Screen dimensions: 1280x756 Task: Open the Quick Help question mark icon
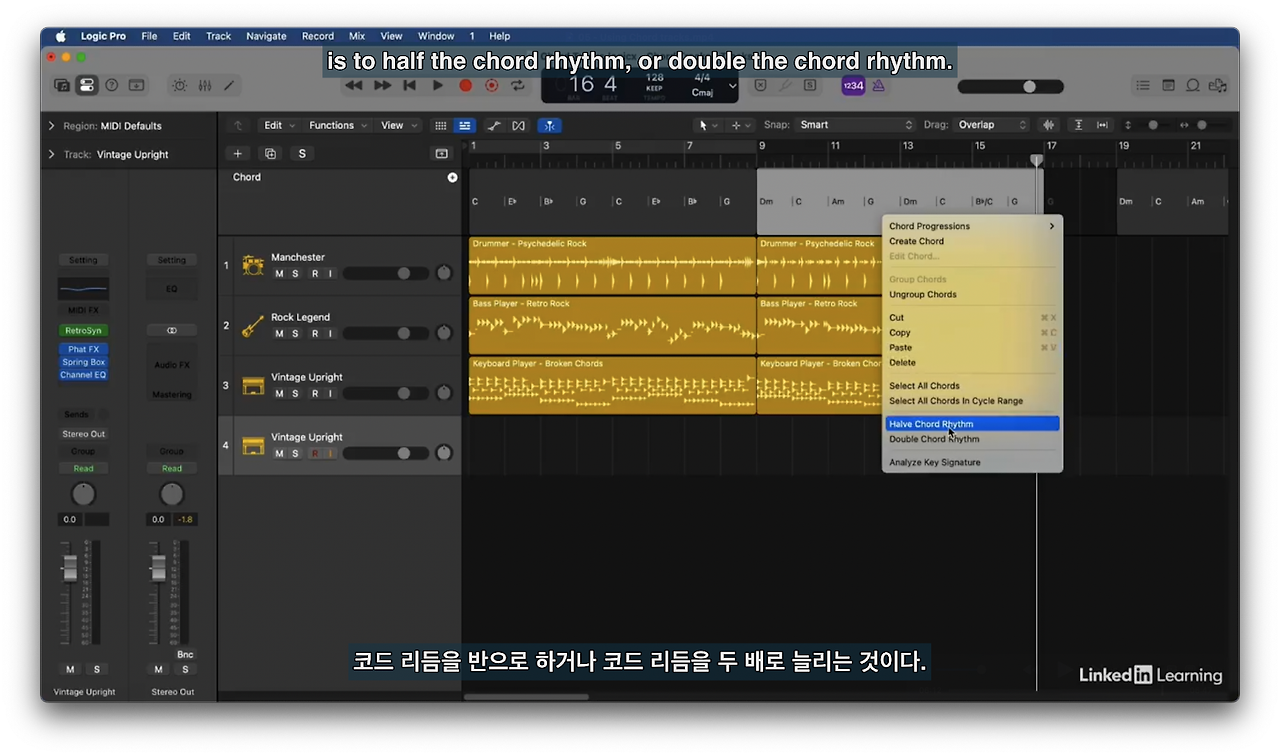tap(112, 86)
